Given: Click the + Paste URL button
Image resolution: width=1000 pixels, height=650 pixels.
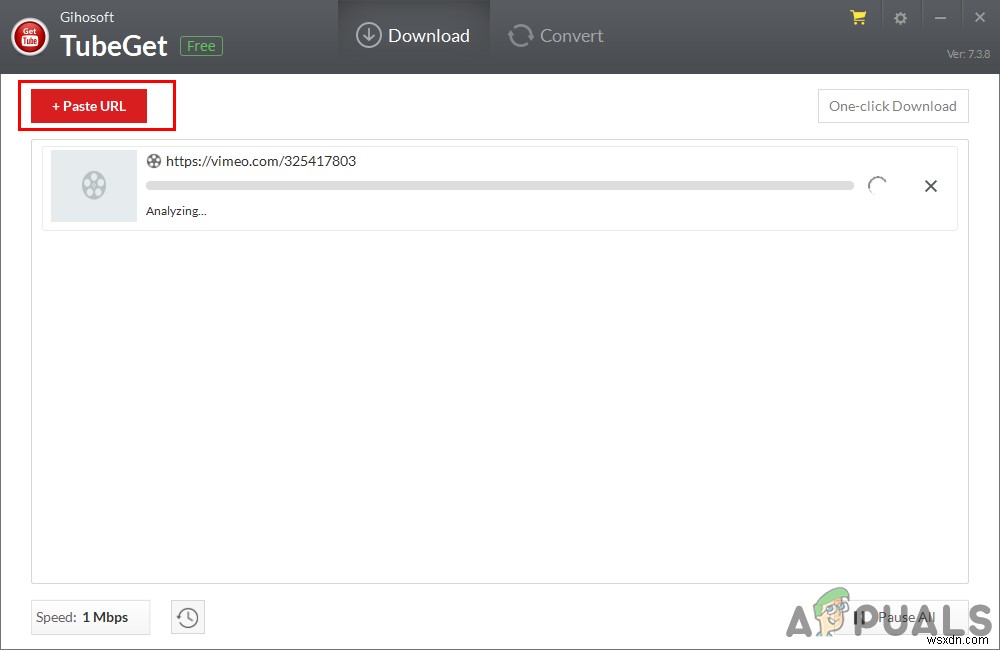Looking at the screenshot, I should point(89,106).
